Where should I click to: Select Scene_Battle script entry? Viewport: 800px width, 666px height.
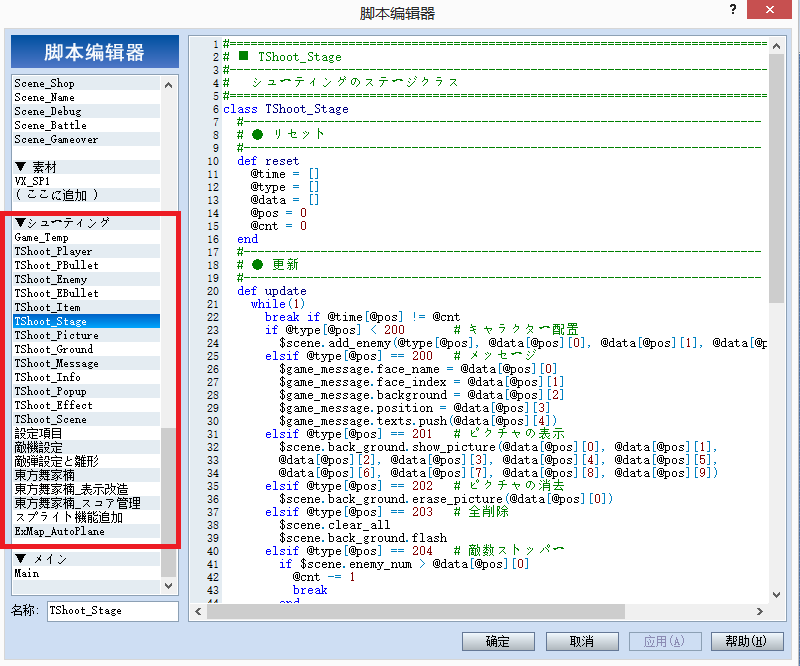[86, 125]
